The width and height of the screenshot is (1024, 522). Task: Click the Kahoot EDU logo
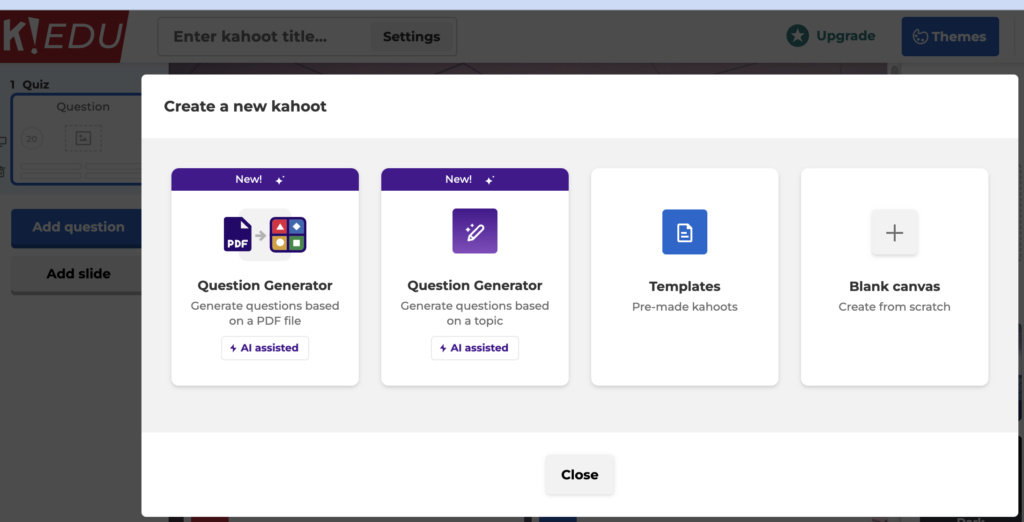pos(62,36)
